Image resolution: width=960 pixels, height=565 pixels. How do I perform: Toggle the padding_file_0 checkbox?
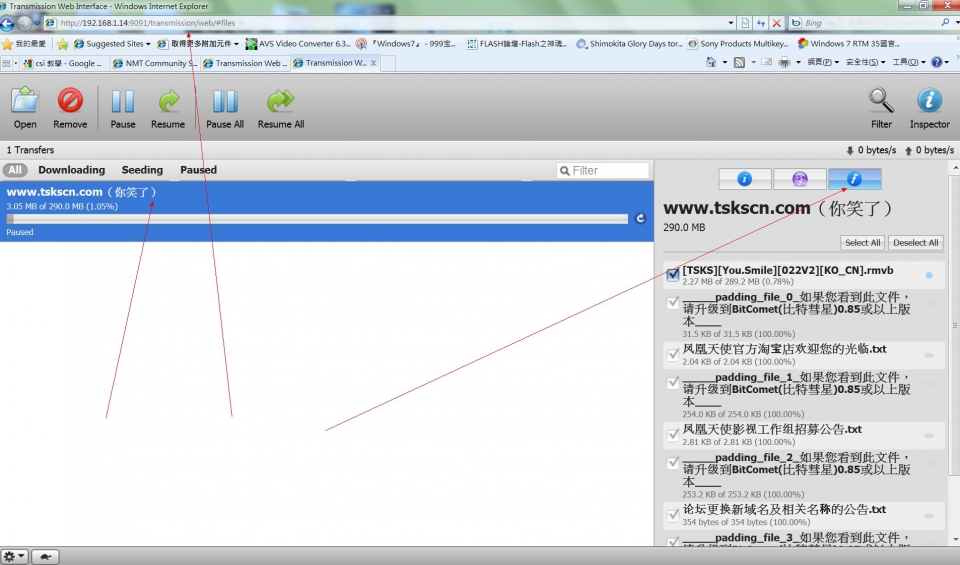coord(673,302)
